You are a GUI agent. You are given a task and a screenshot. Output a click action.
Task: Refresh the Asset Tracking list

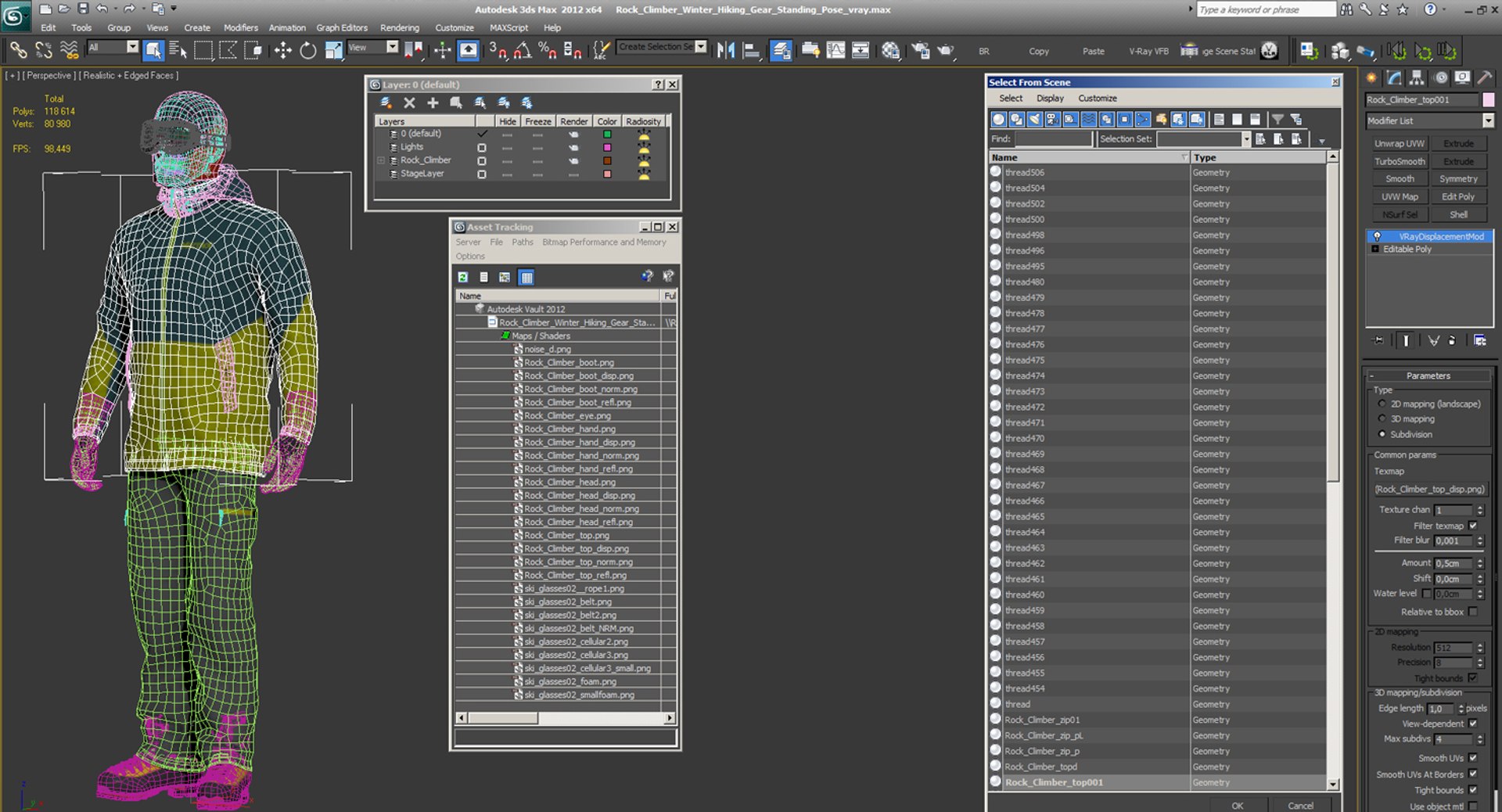click(x=463, y=277)
